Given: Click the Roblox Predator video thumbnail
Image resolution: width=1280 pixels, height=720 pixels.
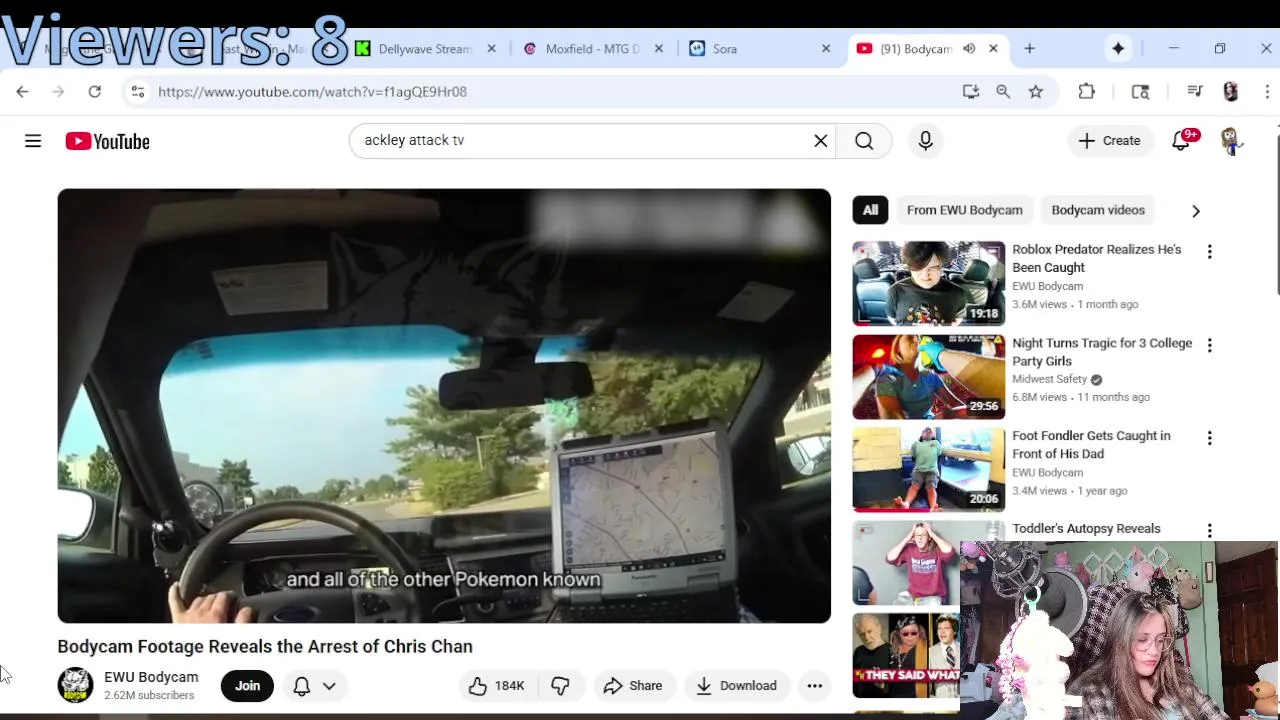Looking at the screenshot, I should coord(929,283).
